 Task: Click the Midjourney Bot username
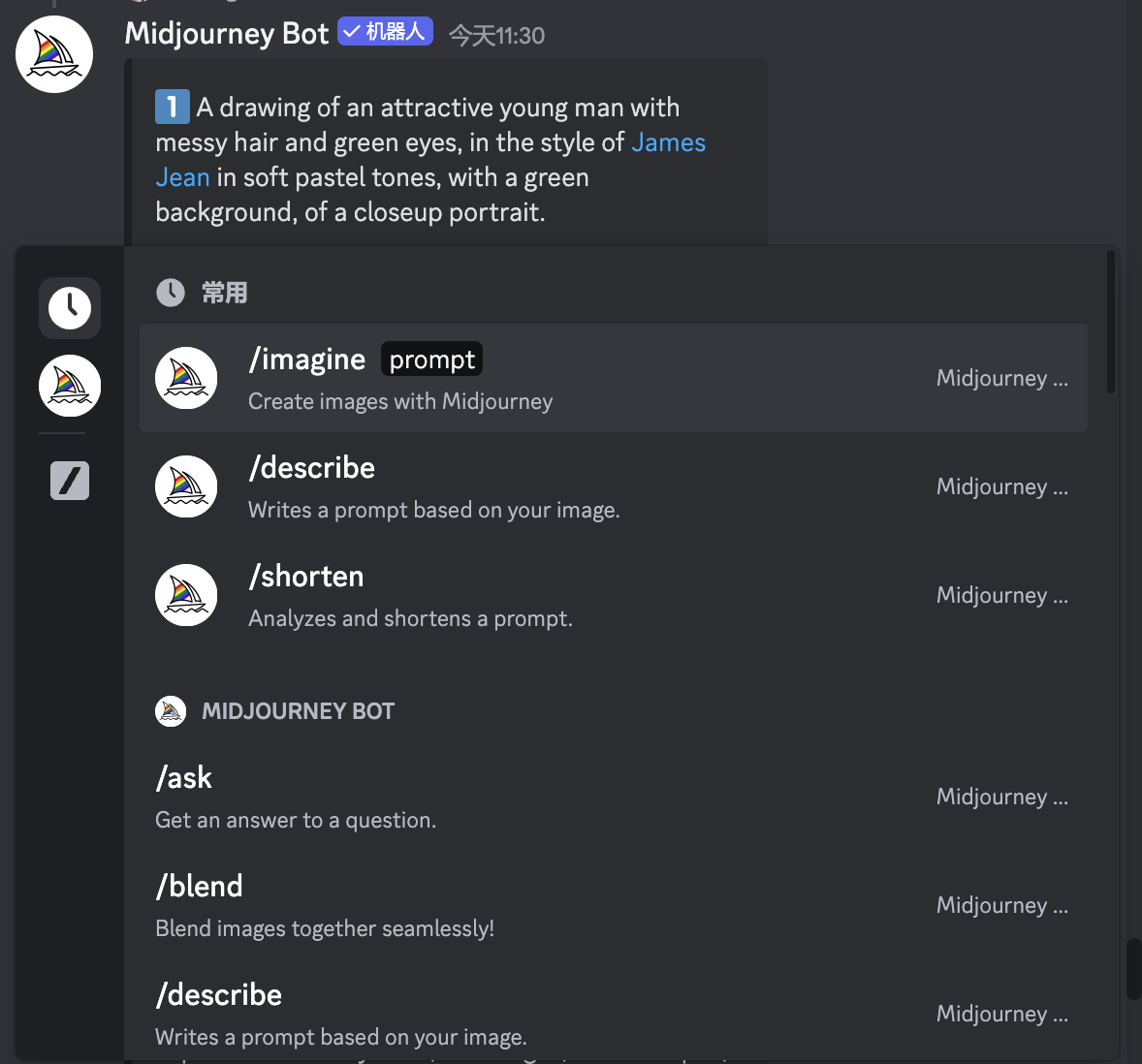[227, 34]
